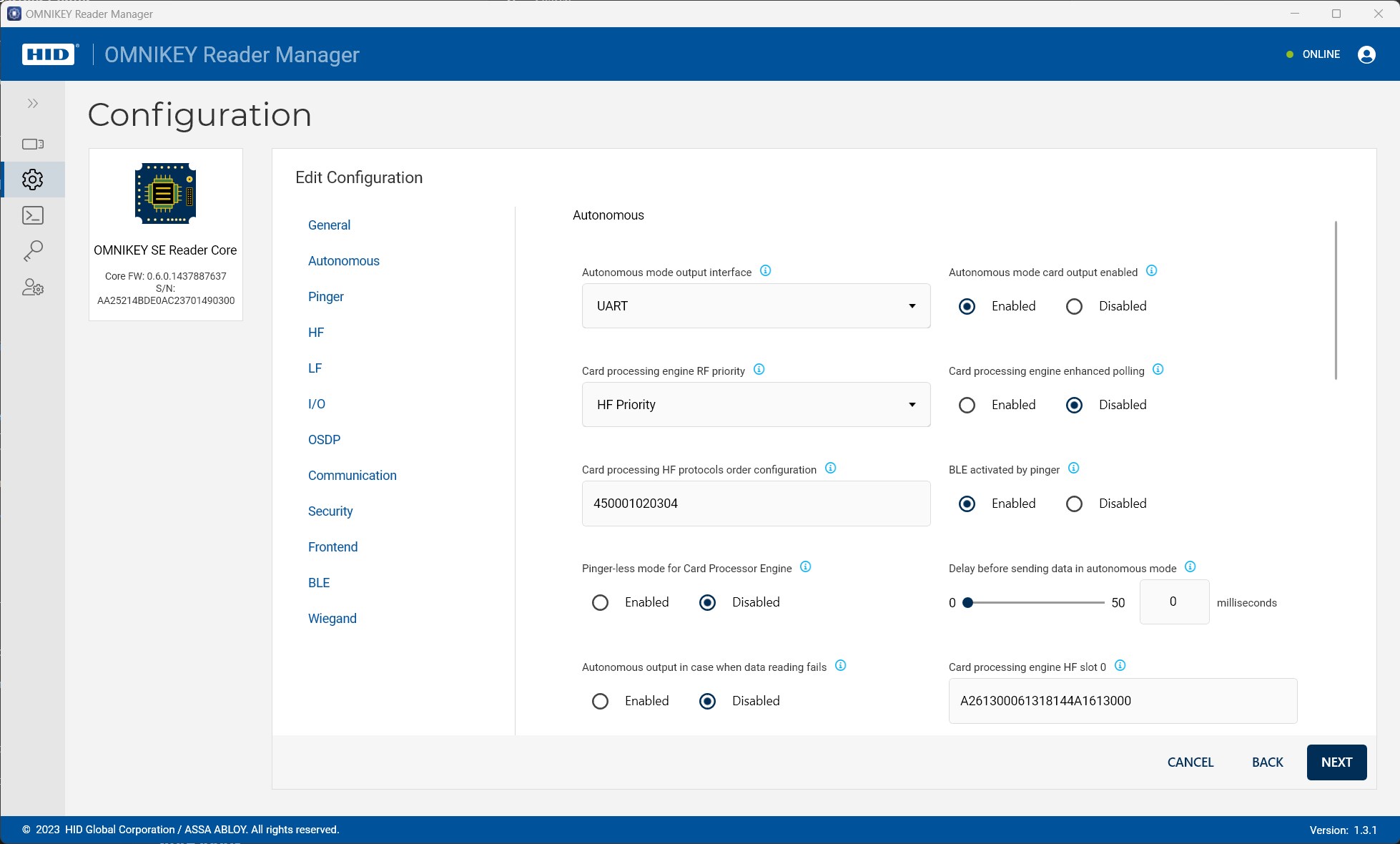This screenshot has width=1400, height=844.
Task: Open the user settings sidebar icon
Action: tap(33, 288)
